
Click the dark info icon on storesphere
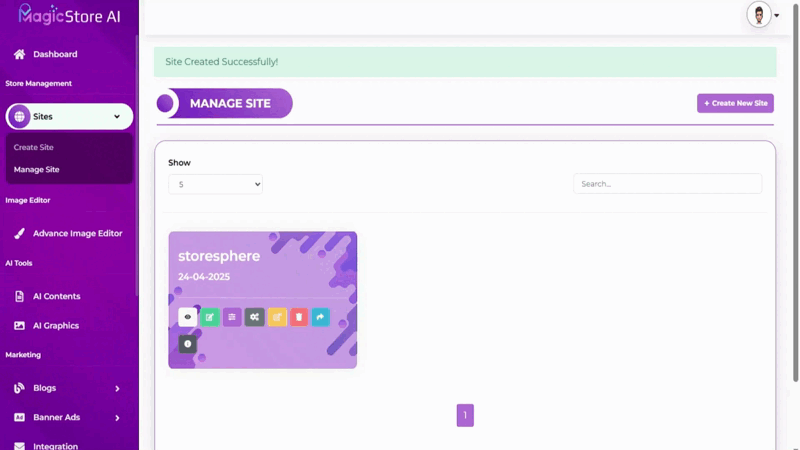point(187,344)
